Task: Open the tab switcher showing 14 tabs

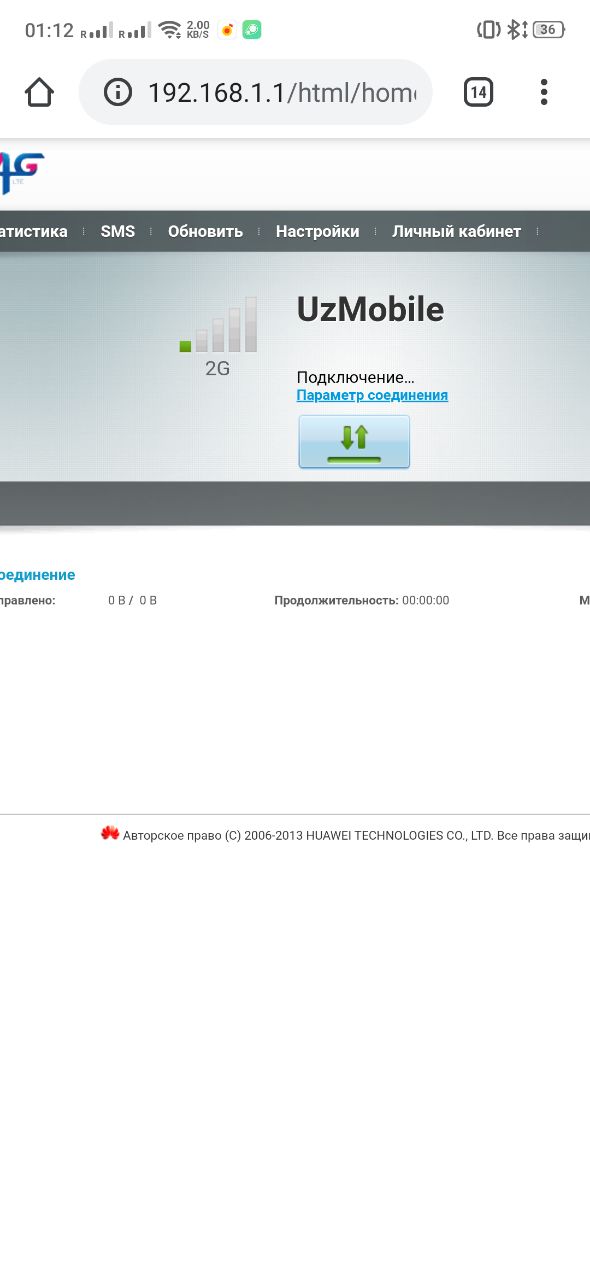Action: pos(478,93)
